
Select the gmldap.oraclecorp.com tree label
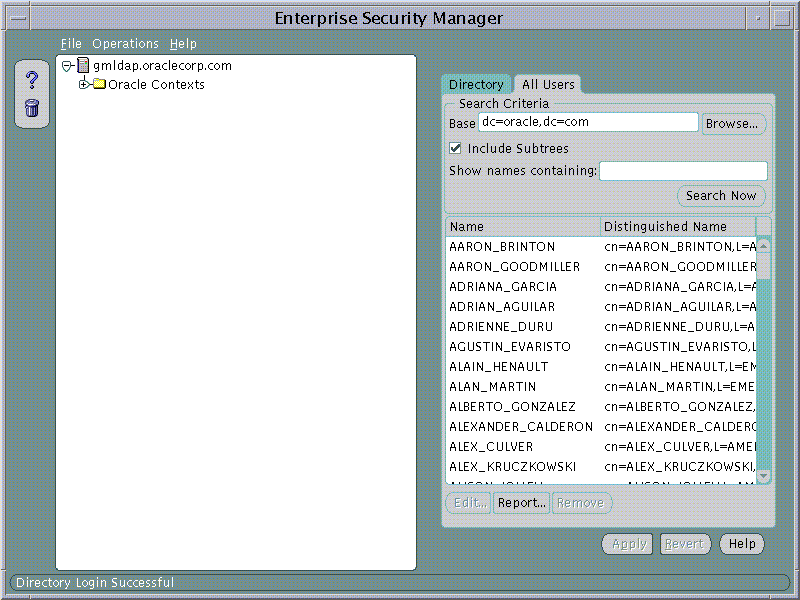[x=162, y=66]
